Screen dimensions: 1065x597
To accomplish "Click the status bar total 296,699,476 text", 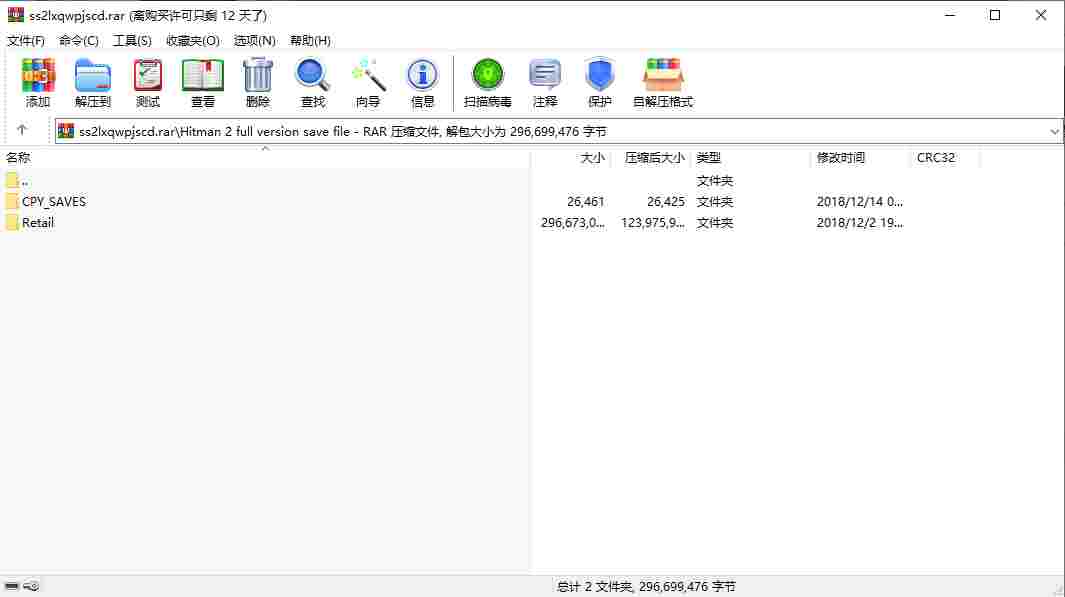I will 646,586.
